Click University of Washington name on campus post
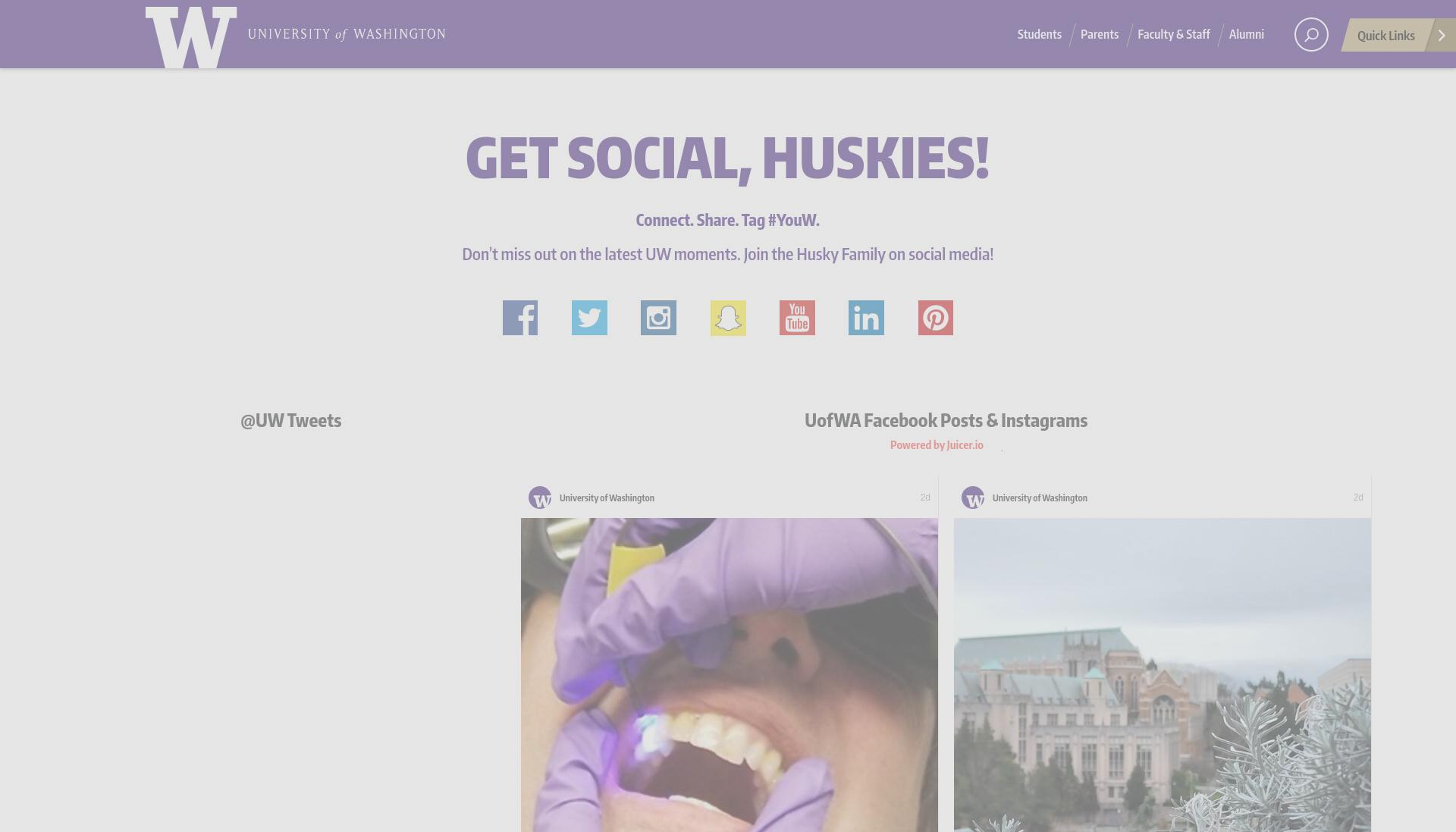The width and height of the screenshot is (1456, 832). coord(1040,498)
